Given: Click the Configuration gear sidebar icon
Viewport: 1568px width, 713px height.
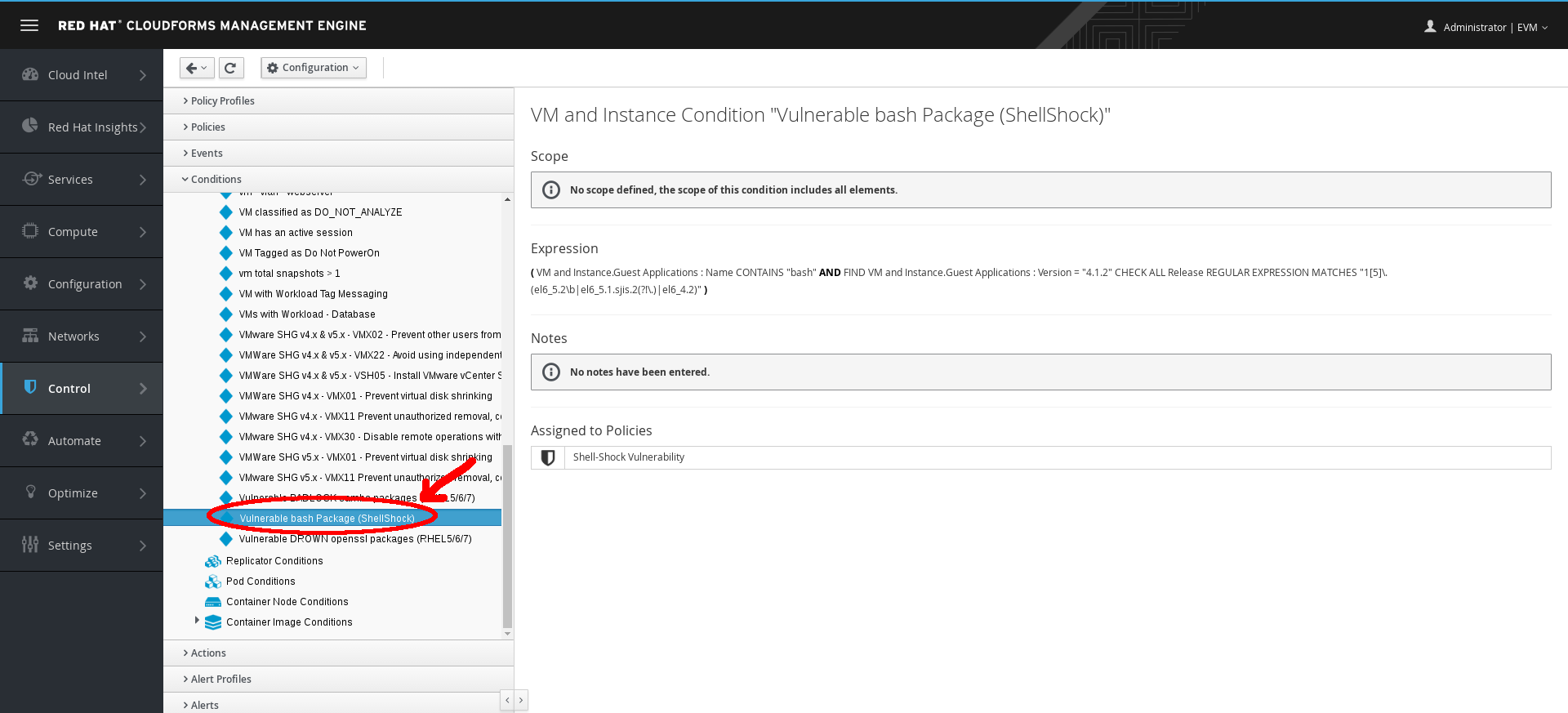Looking at the screenshot, I should [30, 283].
